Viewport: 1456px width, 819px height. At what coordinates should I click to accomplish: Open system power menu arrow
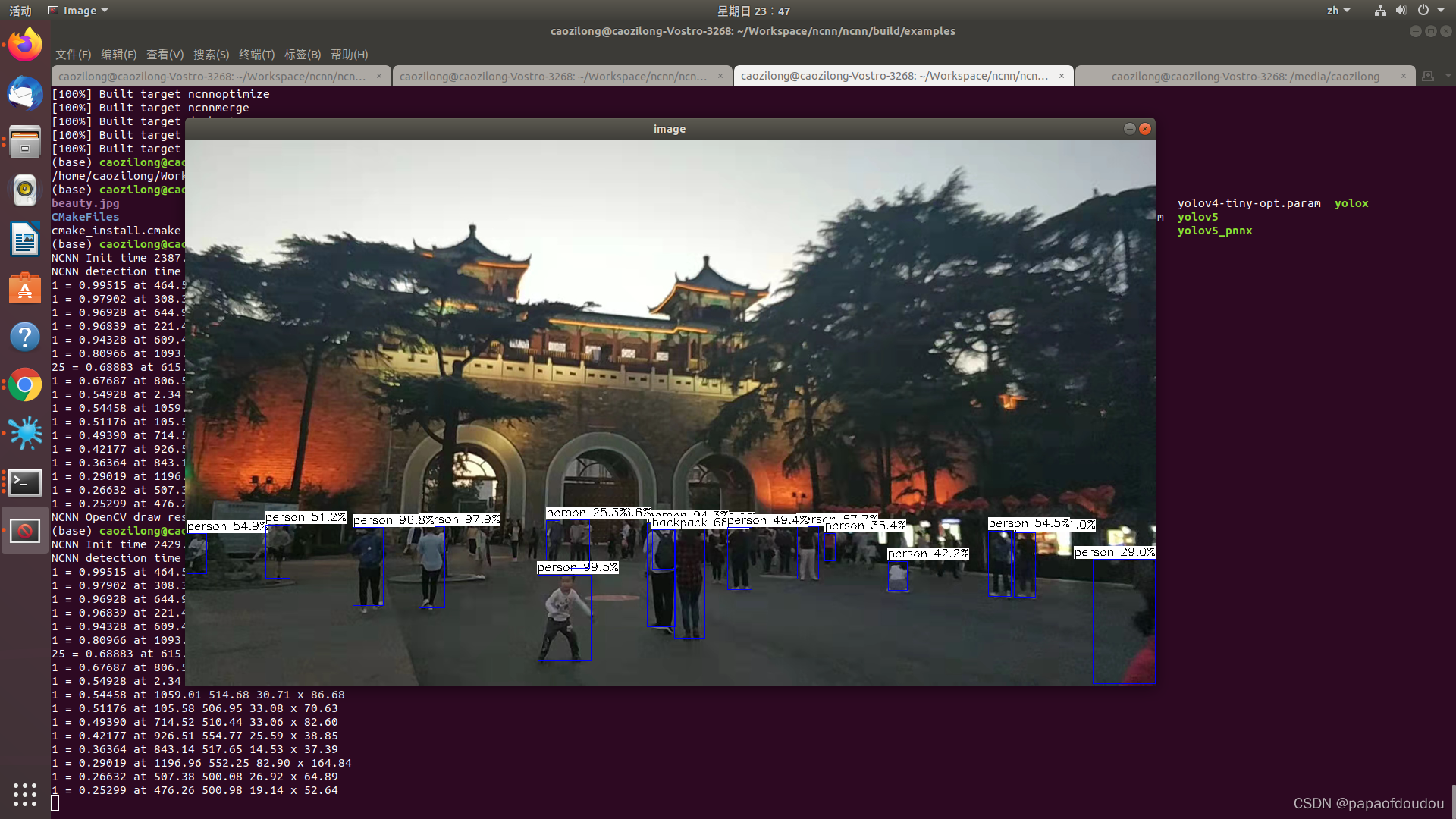coord(1441,11)
